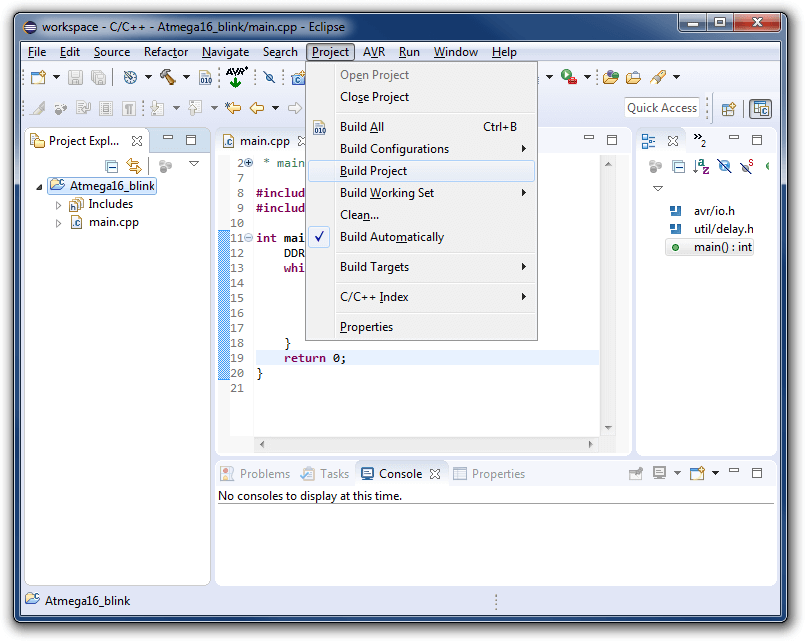The height and width of the screenshot is (642, 806).
Task: Switch to the Problems tab
Action: click(255, 473)
